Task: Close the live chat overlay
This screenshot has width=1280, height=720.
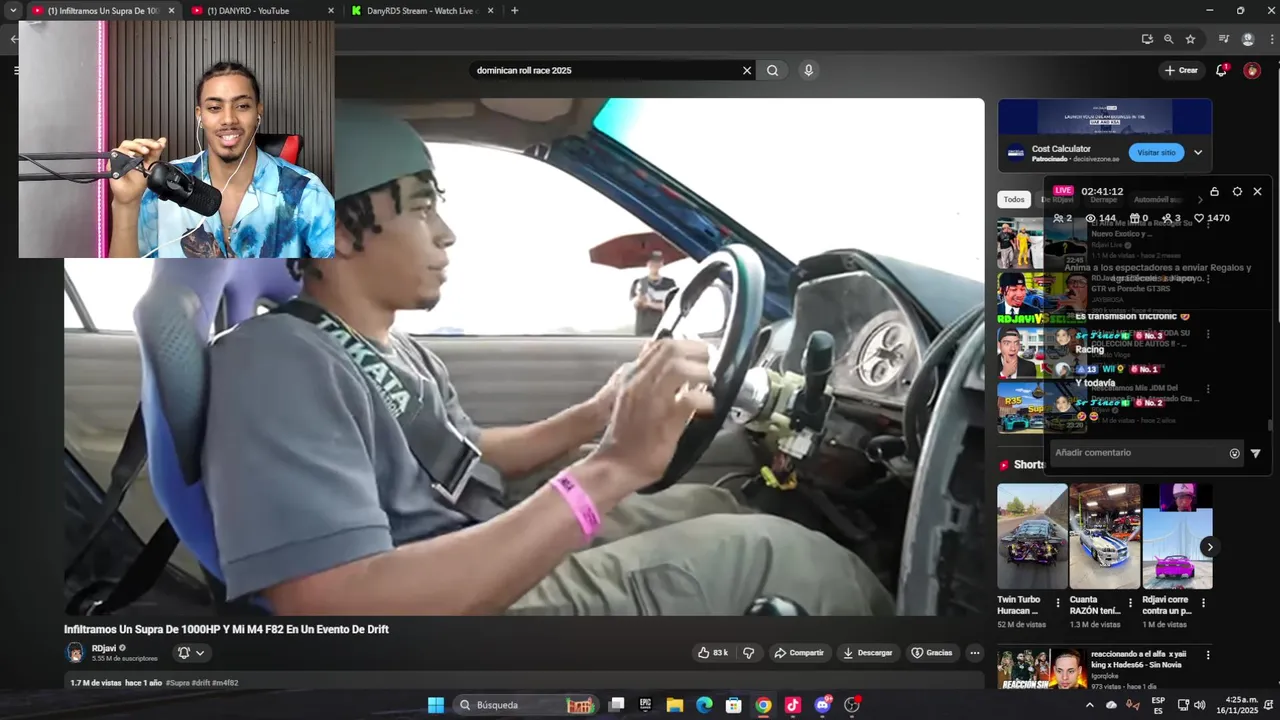Action: click(x=1258, y=191)
